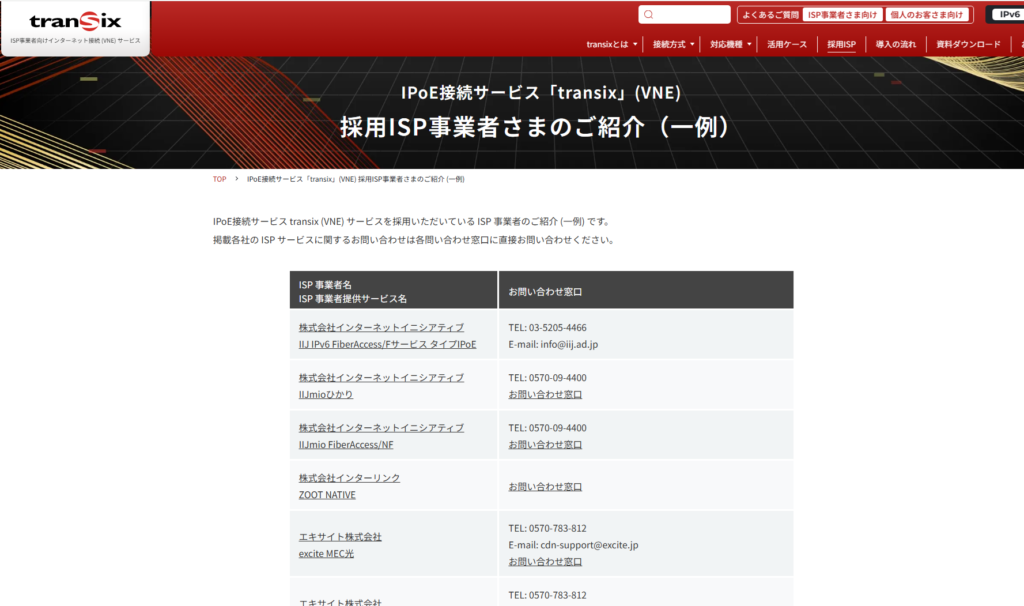This screenshot has height=606, width=1024.
Task: Go to TOP breadcrumb link
Action: pos(219,179)
